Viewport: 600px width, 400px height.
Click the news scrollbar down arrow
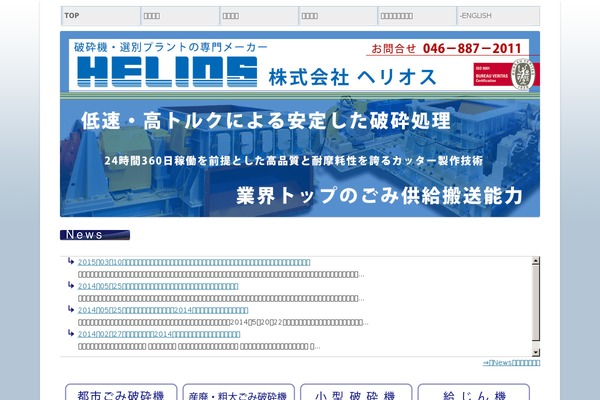coord(536,352)
